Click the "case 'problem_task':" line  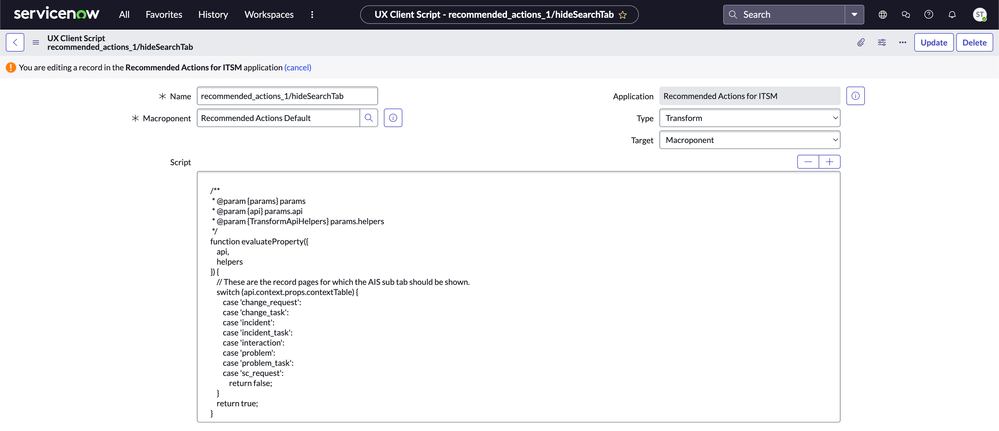[x=258, y=363]
